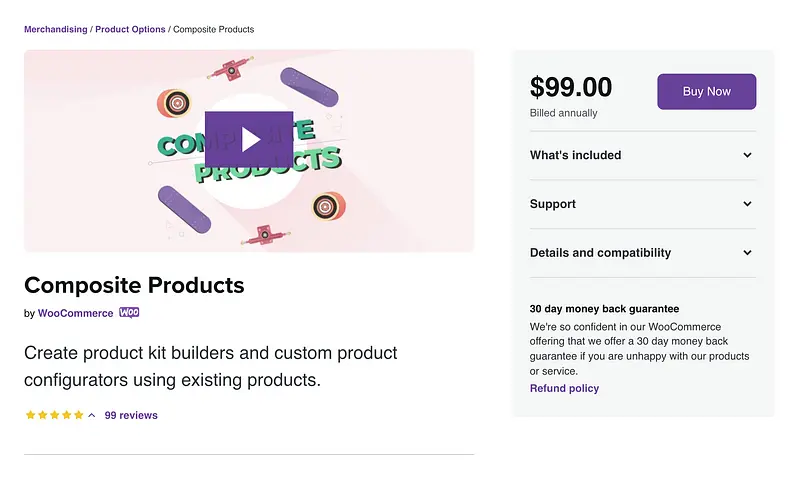Click the $99.00 price text
The height and width of the screenshot is (482, 800).
[571, 87]
